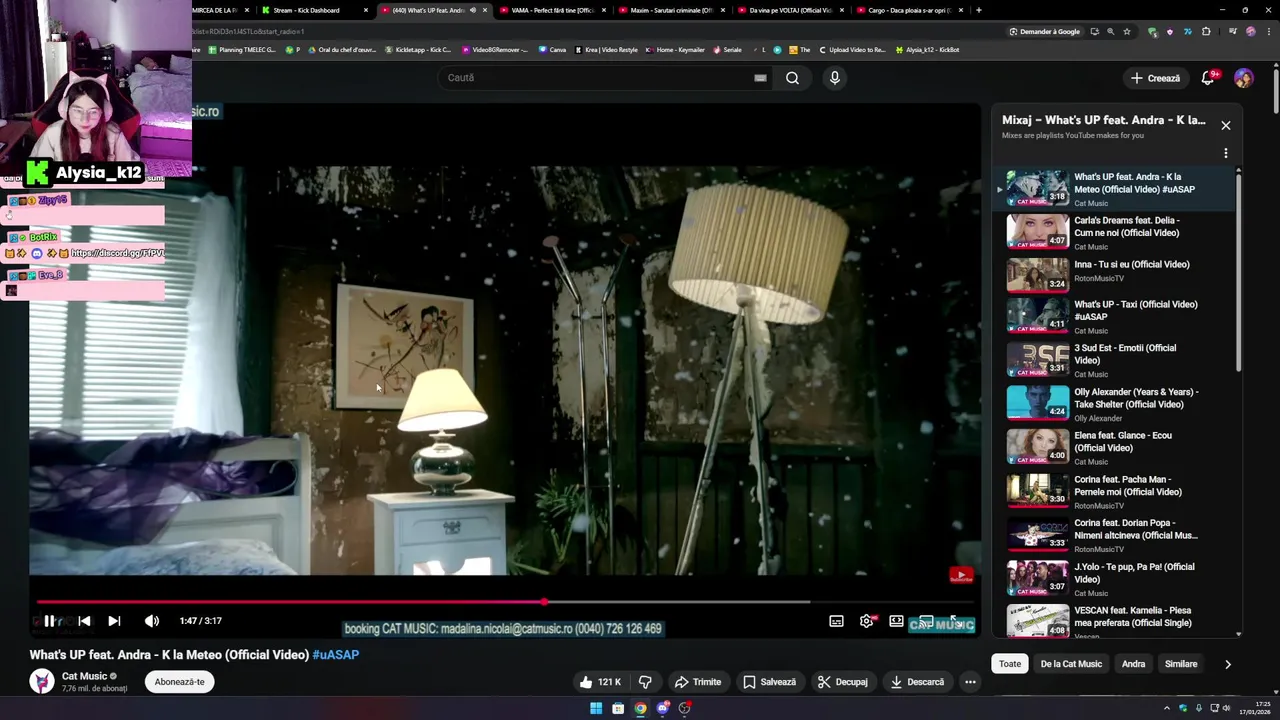Select the Similare filter chip
Viewport: 1280px width, 720px height.
point(1181,664)
